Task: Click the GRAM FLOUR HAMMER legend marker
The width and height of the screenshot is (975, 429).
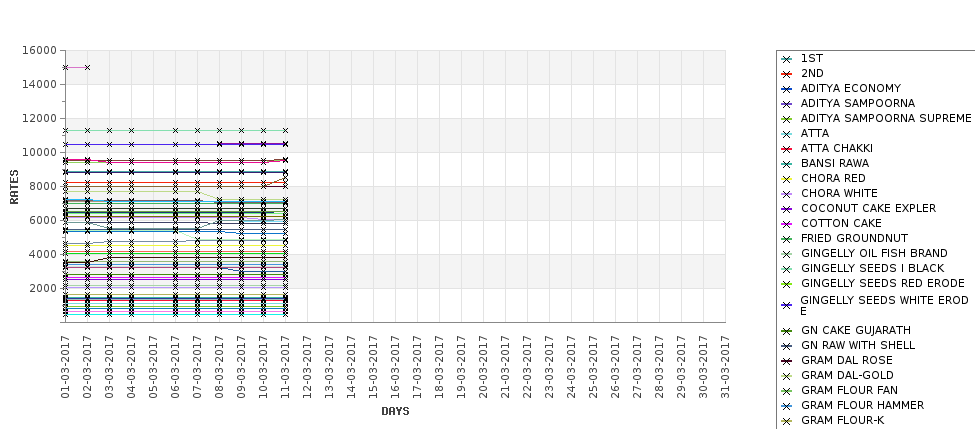Action: [x=787, y=406]
